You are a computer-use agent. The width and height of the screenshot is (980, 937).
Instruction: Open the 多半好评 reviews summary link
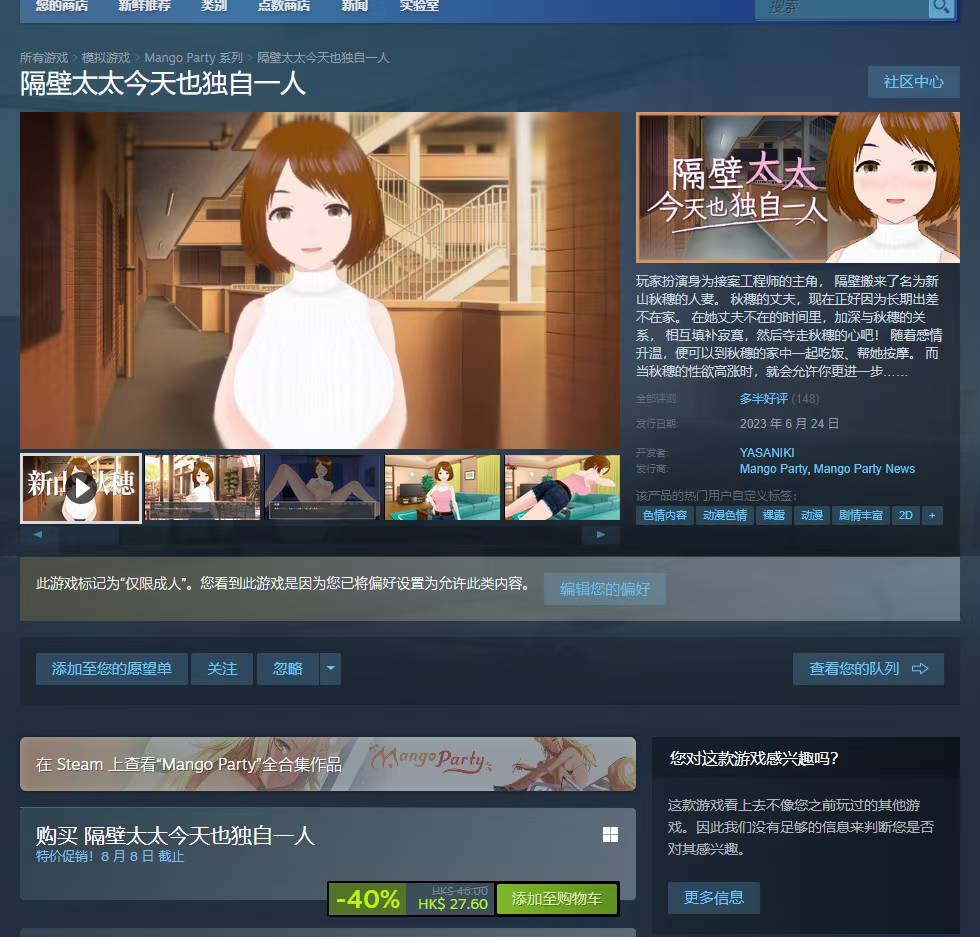tap(763, 399)
